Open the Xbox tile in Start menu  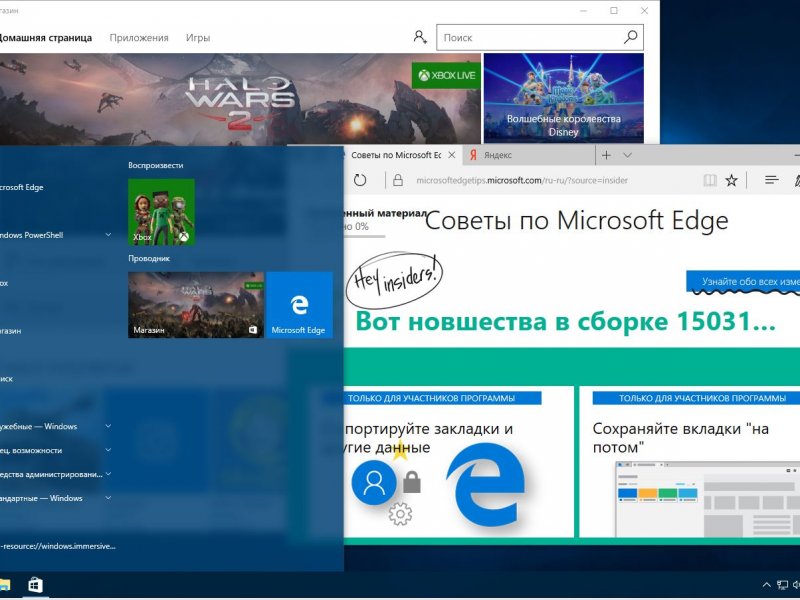(x=161, y=212)
